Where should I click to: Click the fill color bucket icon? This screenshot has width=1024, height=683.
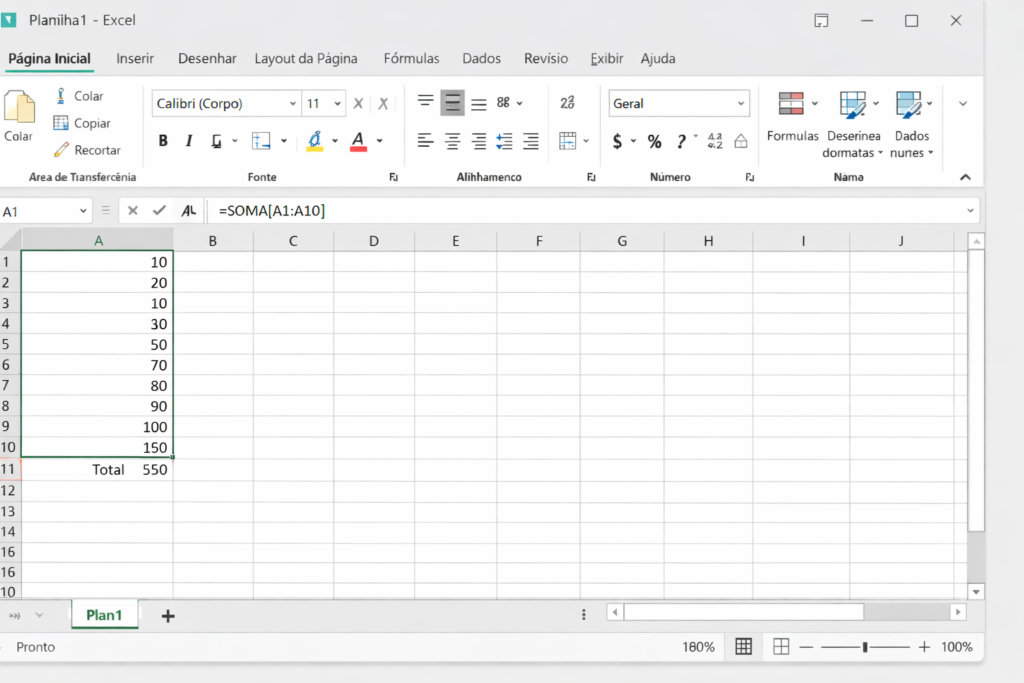point(315,141)
